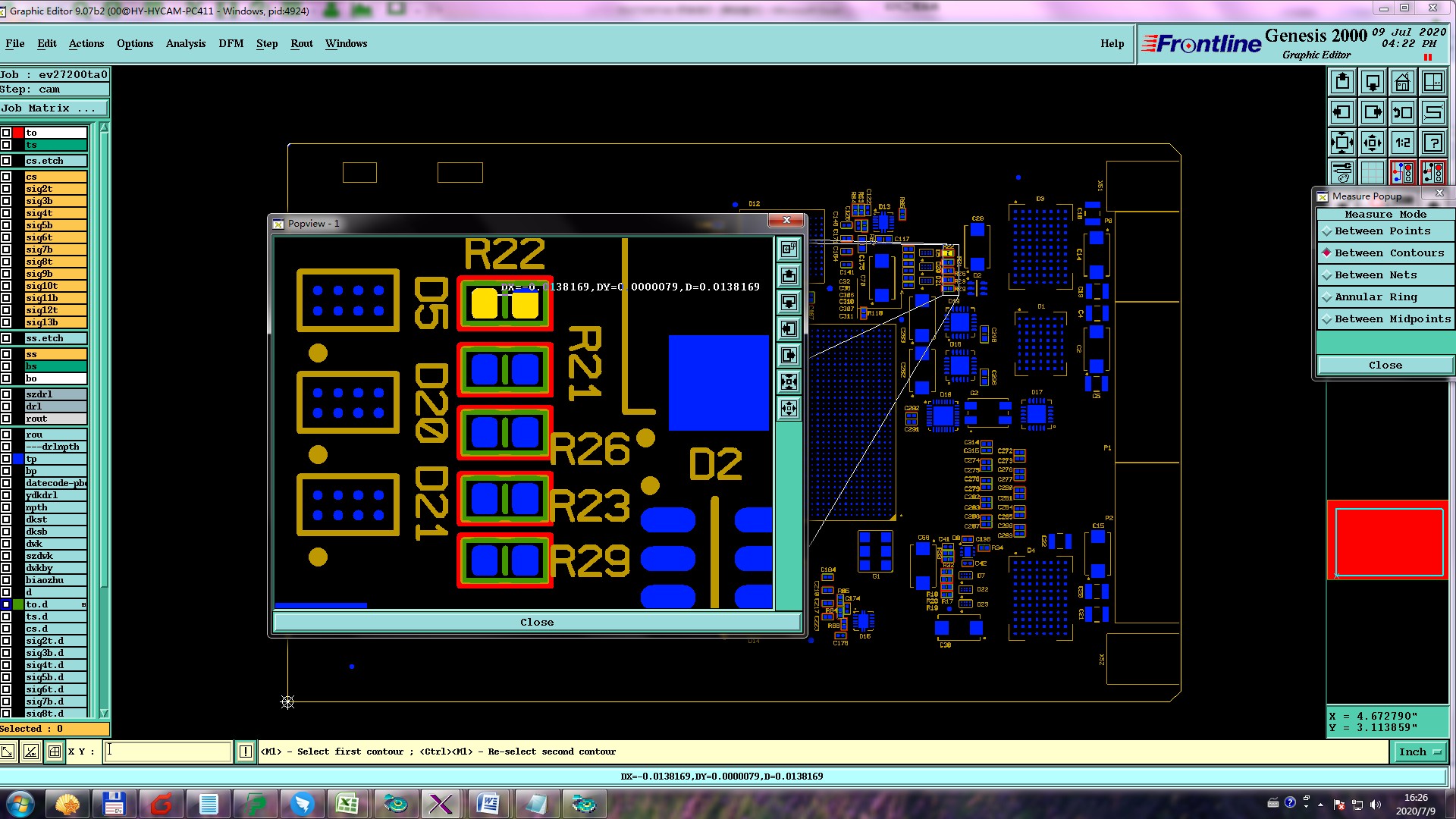Select the Between Points measure mode

[x=1382, y=231]
